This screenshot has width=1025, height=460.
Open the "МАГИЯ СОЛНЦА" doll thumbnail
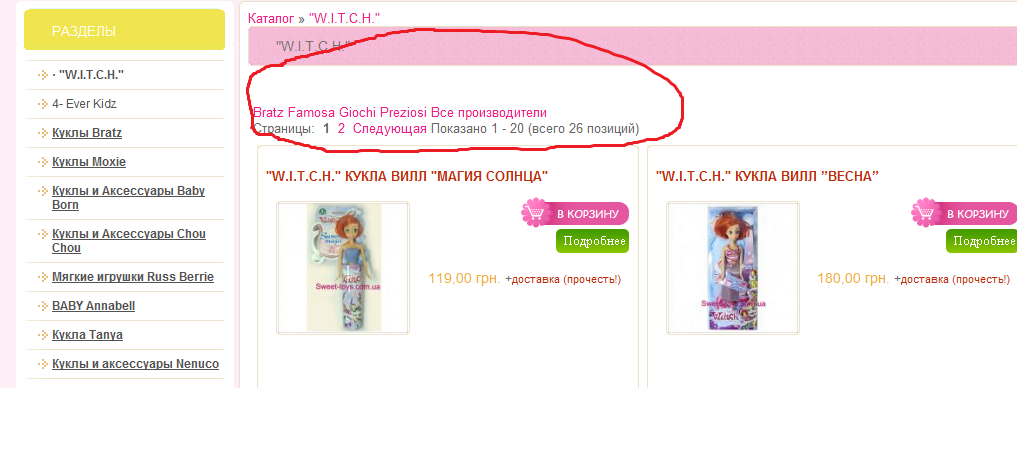point(343,268)
